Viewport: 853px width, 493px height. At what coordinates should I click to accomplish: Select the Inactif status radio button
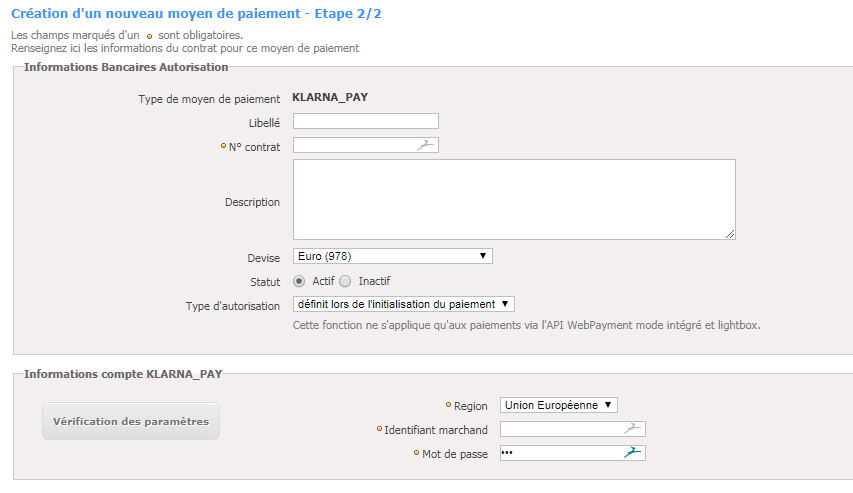[x=345, y=281]
